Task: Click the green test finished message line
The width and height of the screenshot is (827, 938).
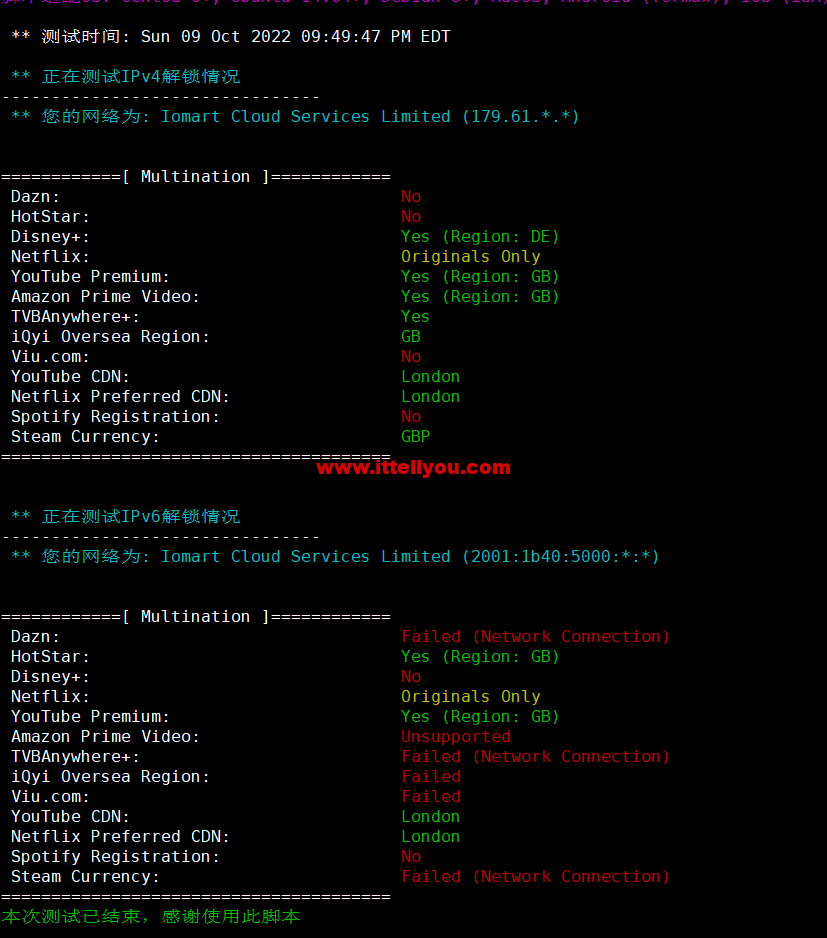Action: point(151,916)
